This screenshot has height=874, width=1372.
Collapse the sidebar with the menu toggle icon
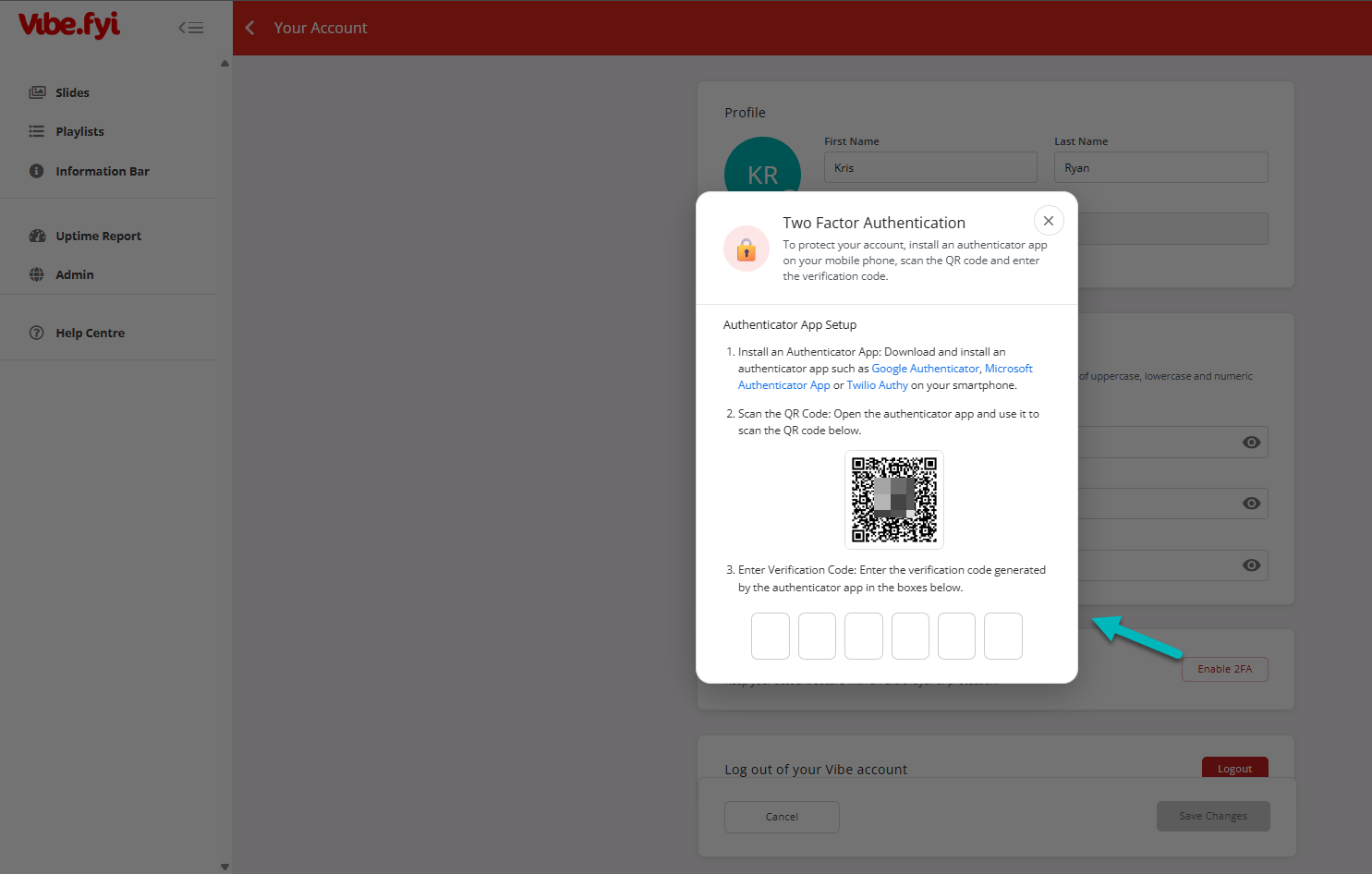click(191, 28)
